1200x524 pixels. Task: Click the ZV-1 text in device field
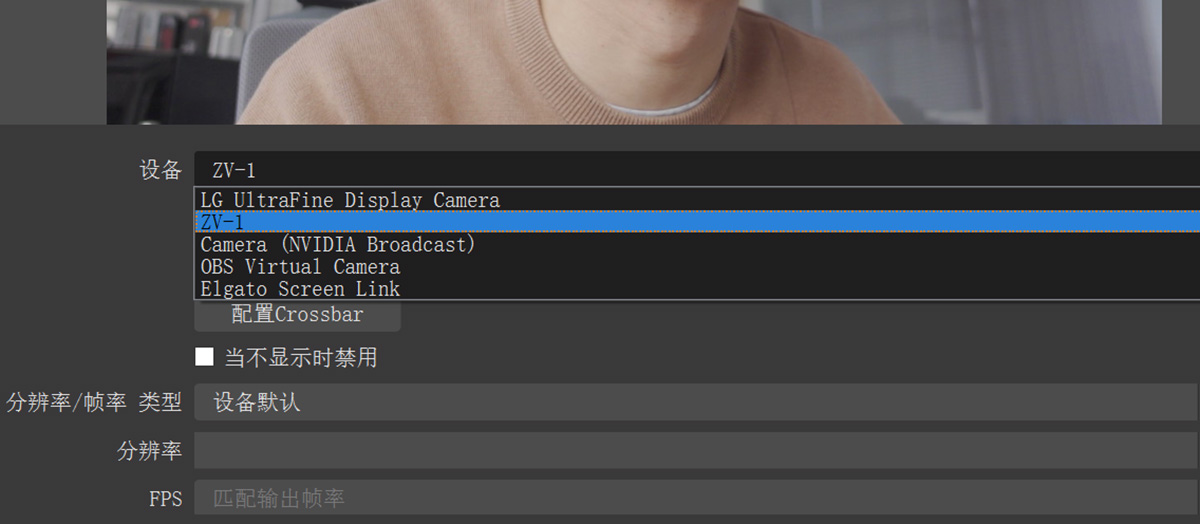[x=234, y=170]
